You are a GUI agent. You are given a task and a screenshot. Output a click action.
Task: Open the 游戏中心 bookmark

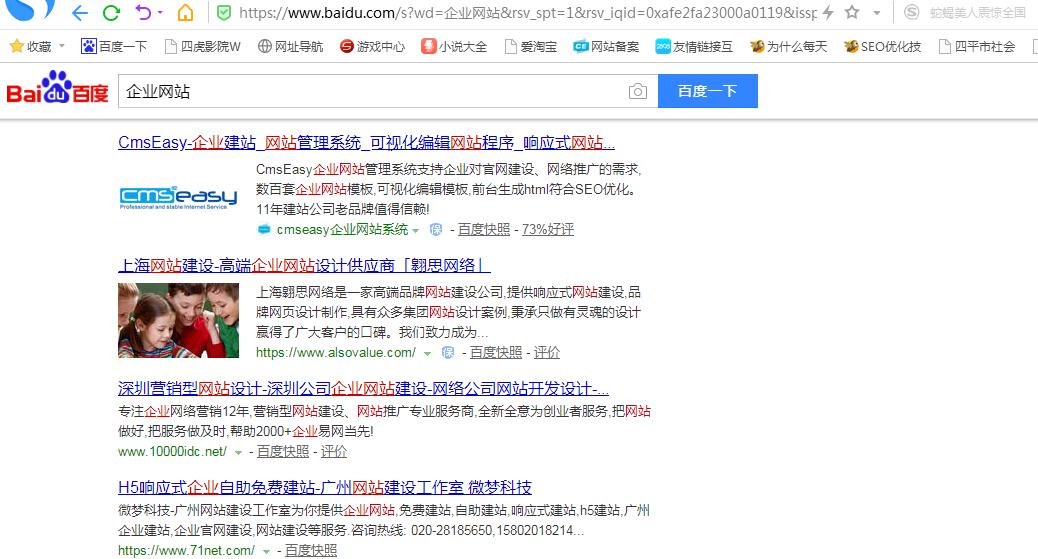(372, 46)
